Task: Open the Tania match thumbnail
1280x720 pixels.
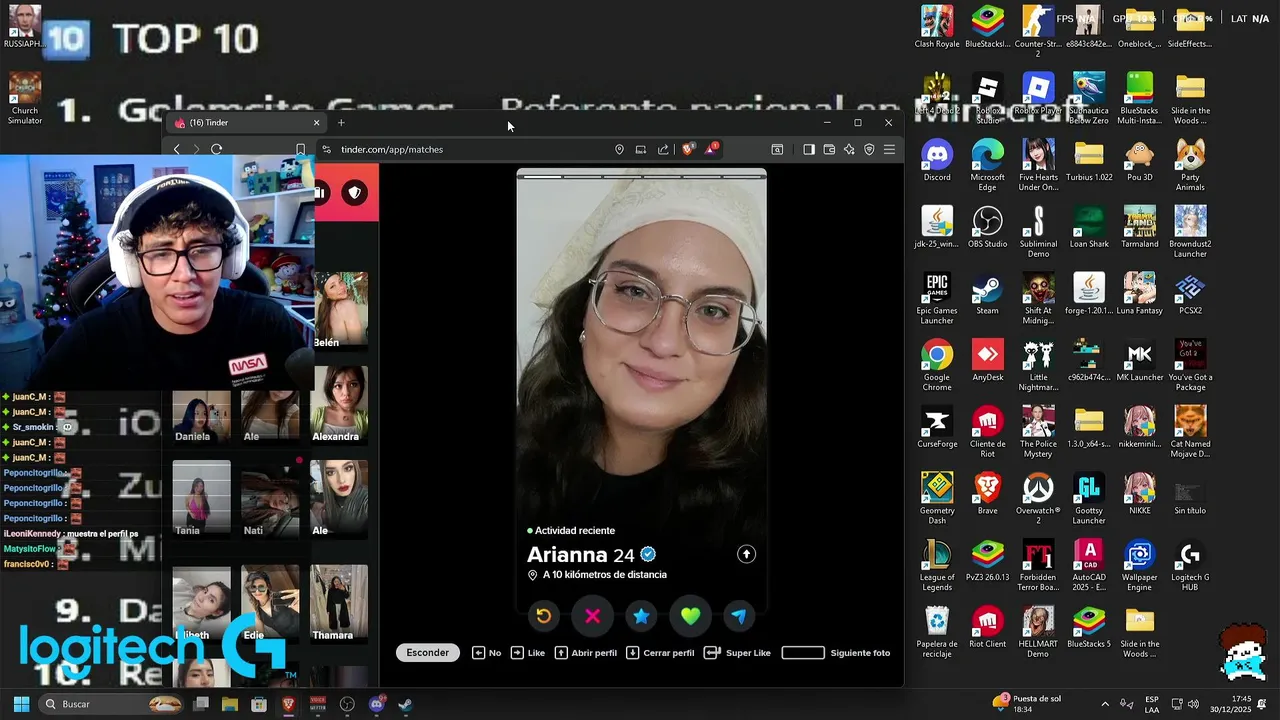Action: click(x=201, y=498)
